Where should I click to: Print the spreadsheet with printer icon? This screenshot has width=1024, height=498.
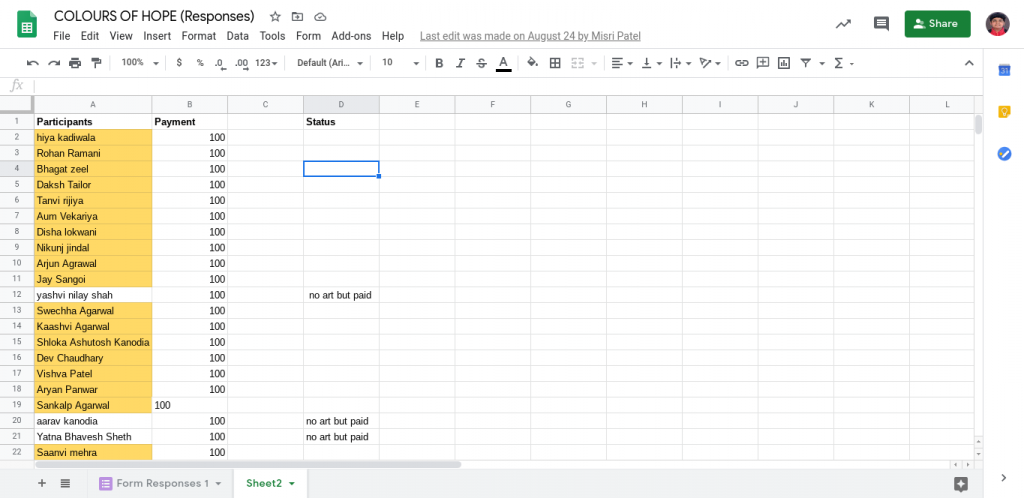point(75,63)
